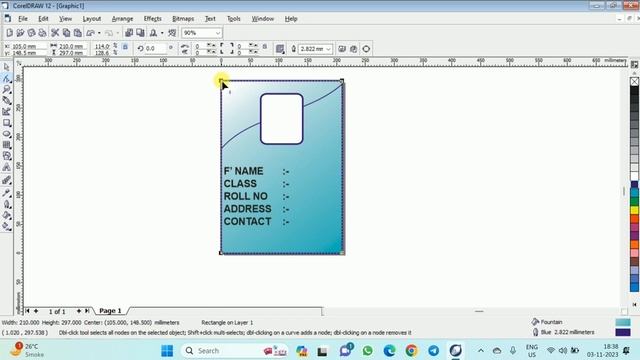Open Google Chrome from taskbar
This screenshot has width=640, height=360.
click(x=411, y=351)
